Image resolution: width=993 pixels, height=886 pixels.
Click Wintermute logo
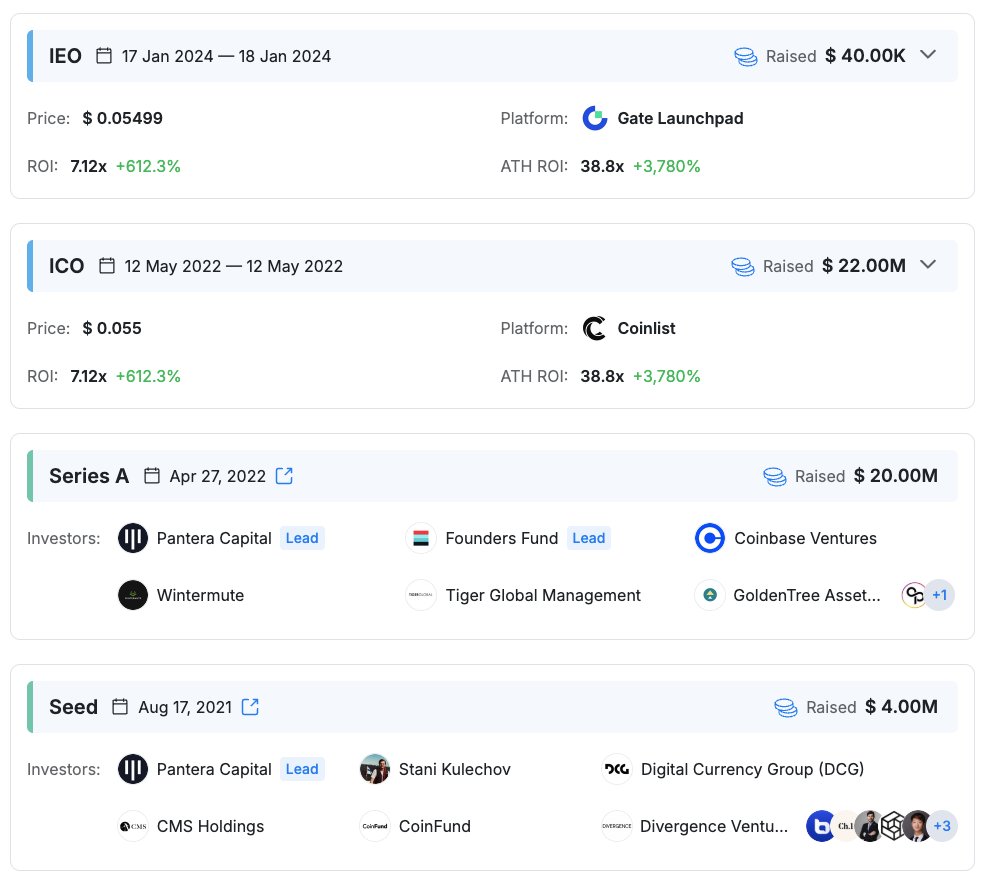point(133,595)
